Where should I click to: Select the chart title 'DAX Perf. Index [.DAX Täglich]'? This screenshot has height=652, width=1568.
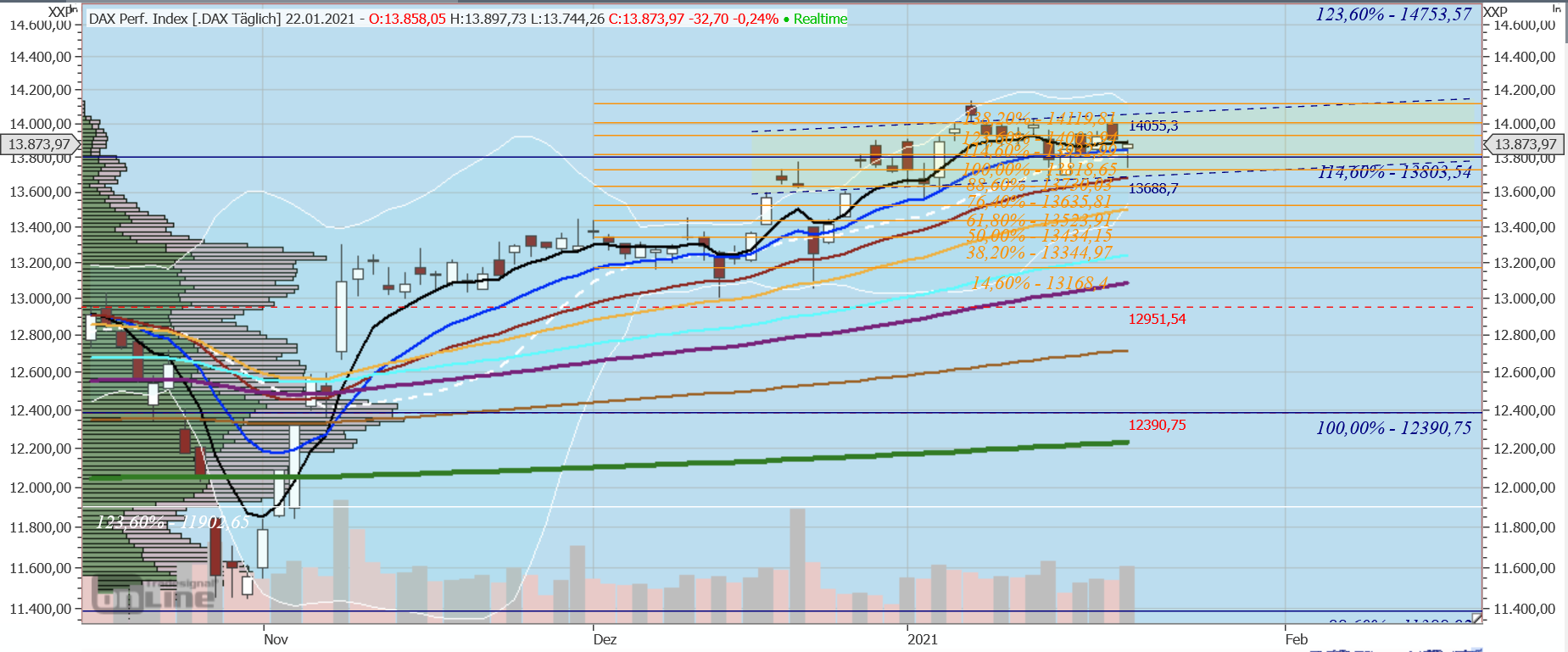click(185, 19)
